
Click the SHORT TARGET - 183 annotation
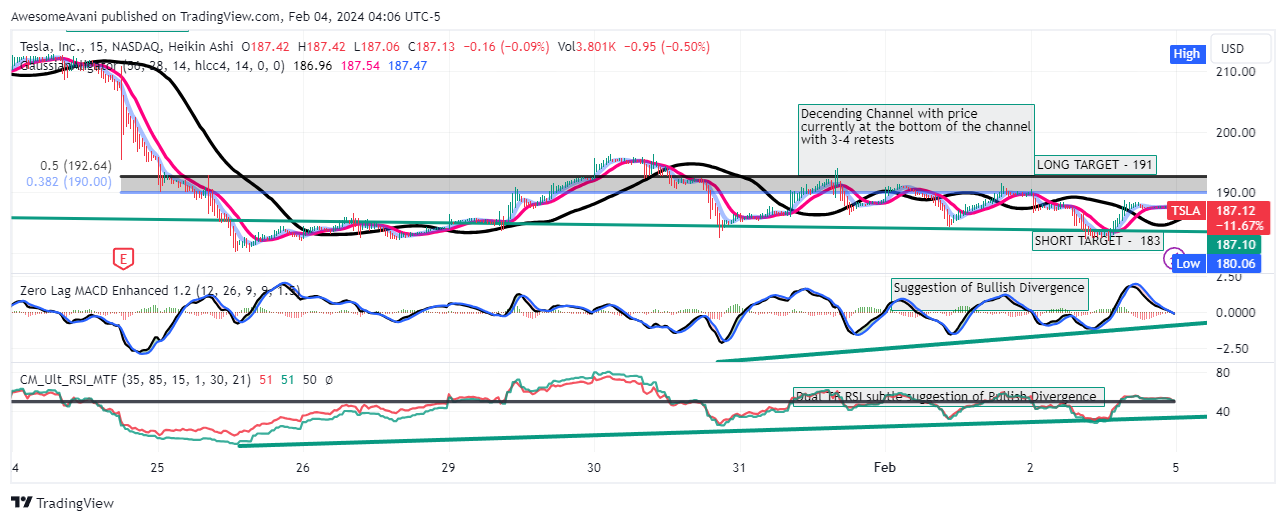click(x=1097, y=241)
